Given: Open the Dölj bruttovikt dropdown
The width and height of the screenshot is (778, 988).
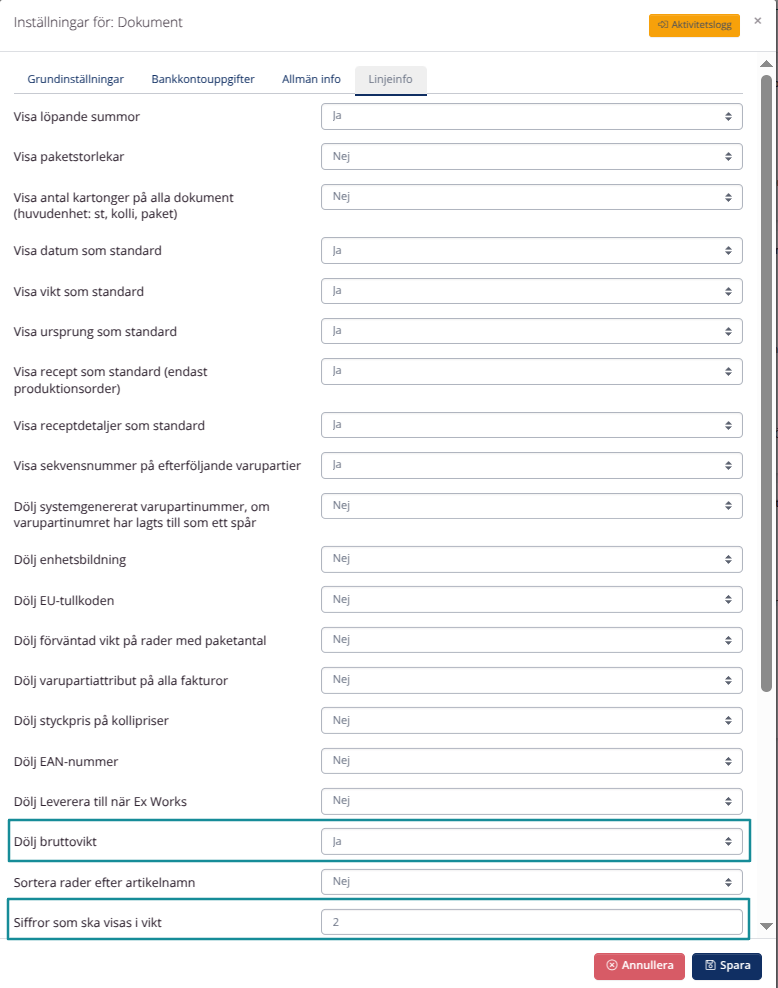Looking at the screenshot, I should 531,842.
